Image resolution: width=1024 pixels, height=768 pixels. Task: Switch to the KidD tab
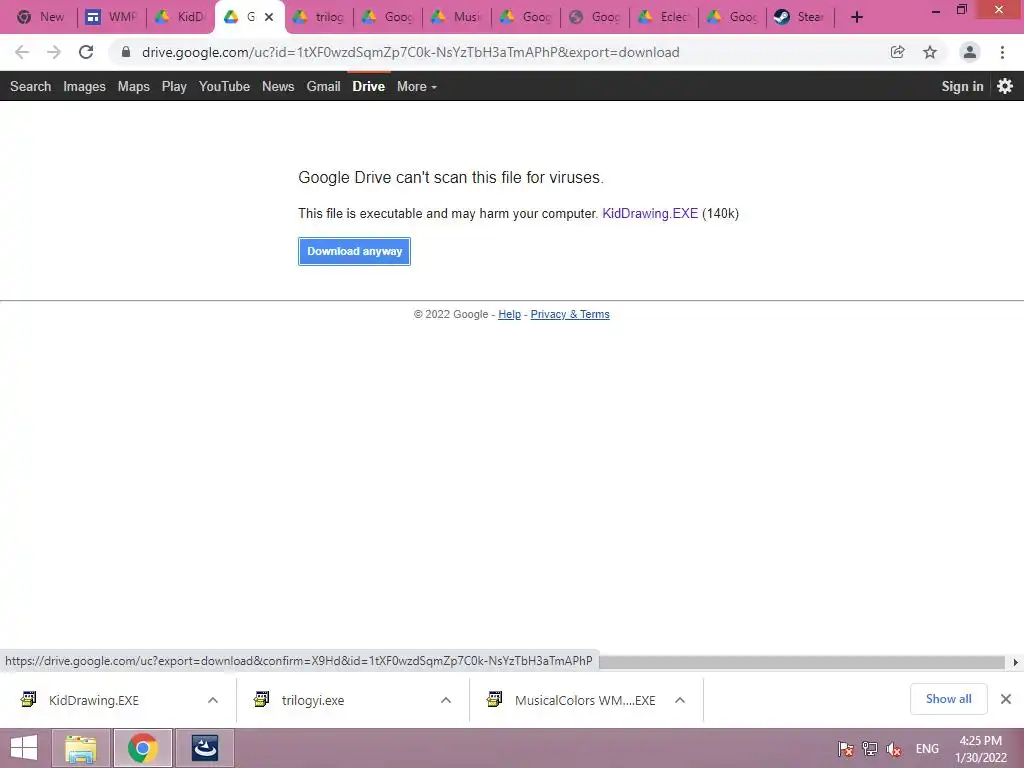180,17
